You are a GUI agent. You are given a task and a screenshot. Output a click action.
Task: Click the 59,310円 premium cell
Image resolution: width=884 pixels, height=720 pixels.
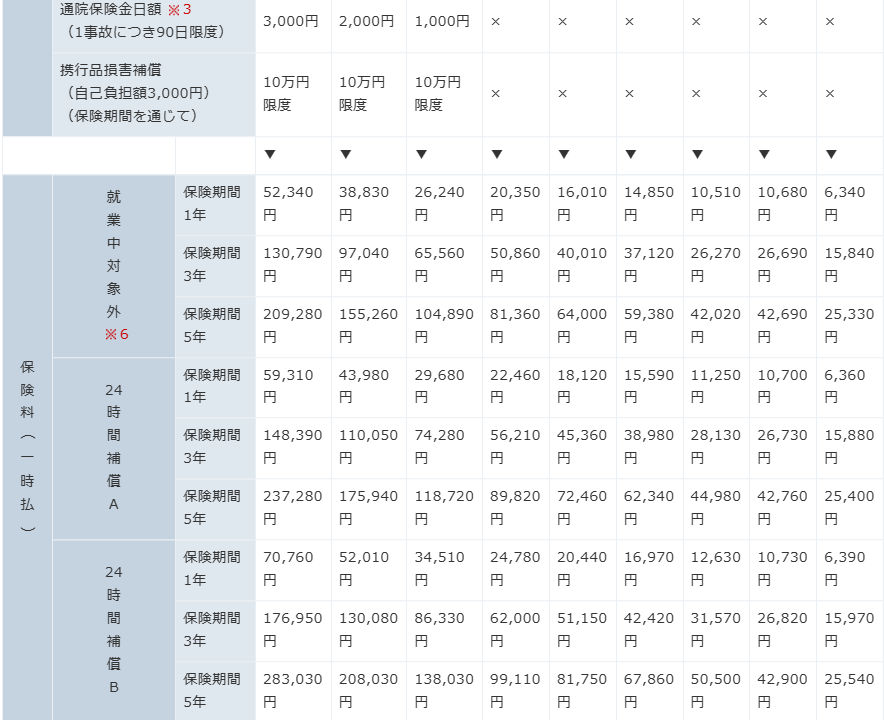293,387
